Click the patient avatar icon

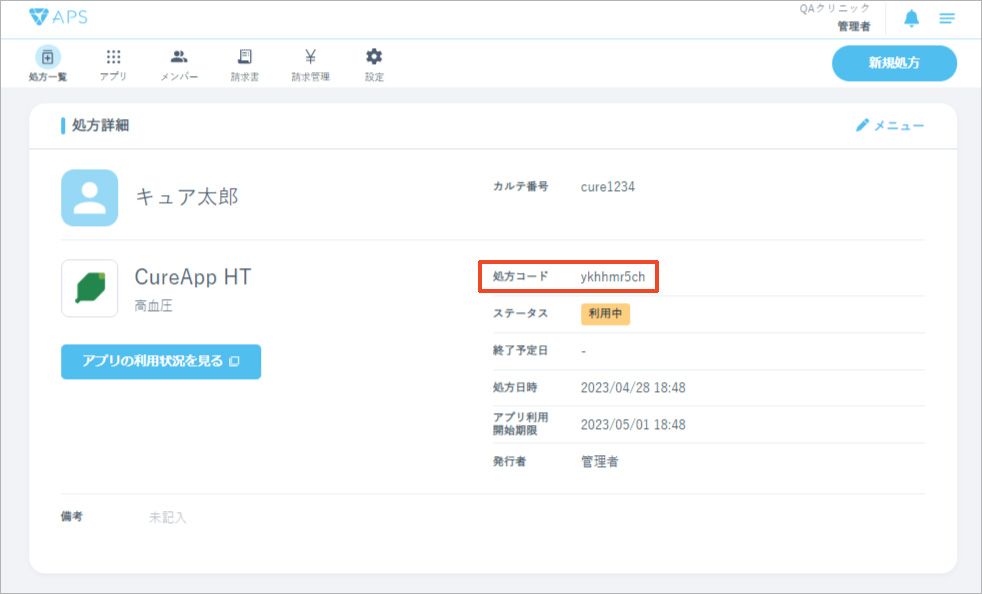point(90,197)
